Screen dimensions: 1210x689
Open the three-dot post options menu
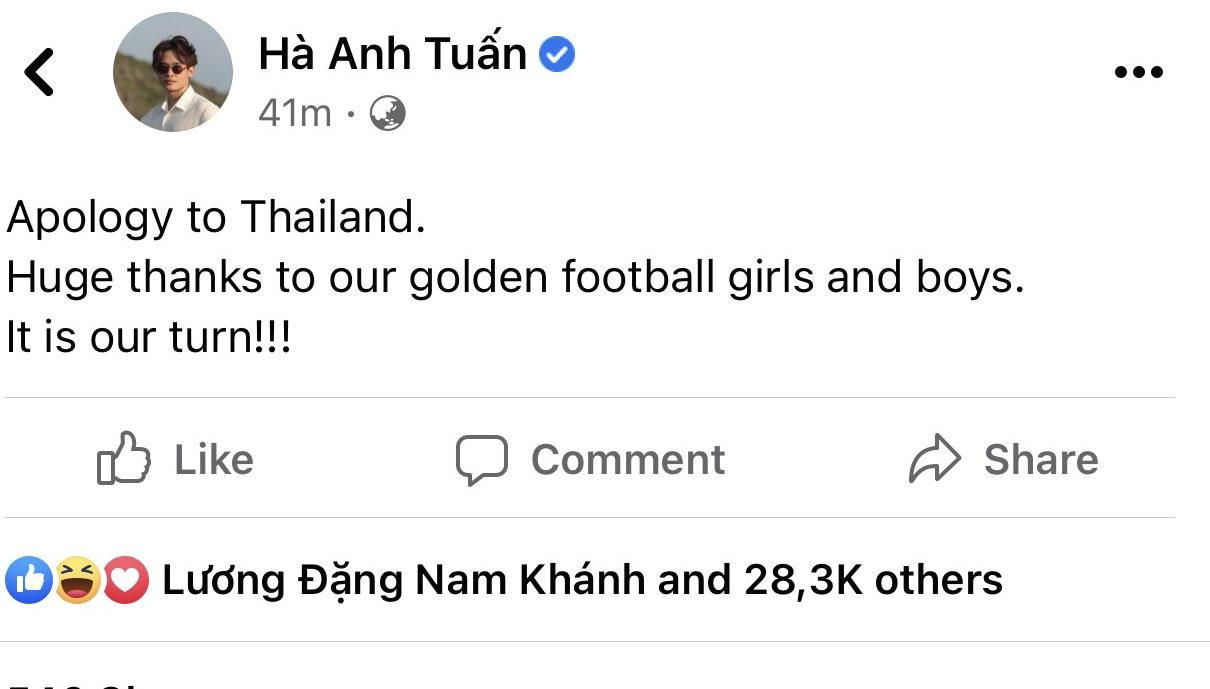pos(1140,70)
